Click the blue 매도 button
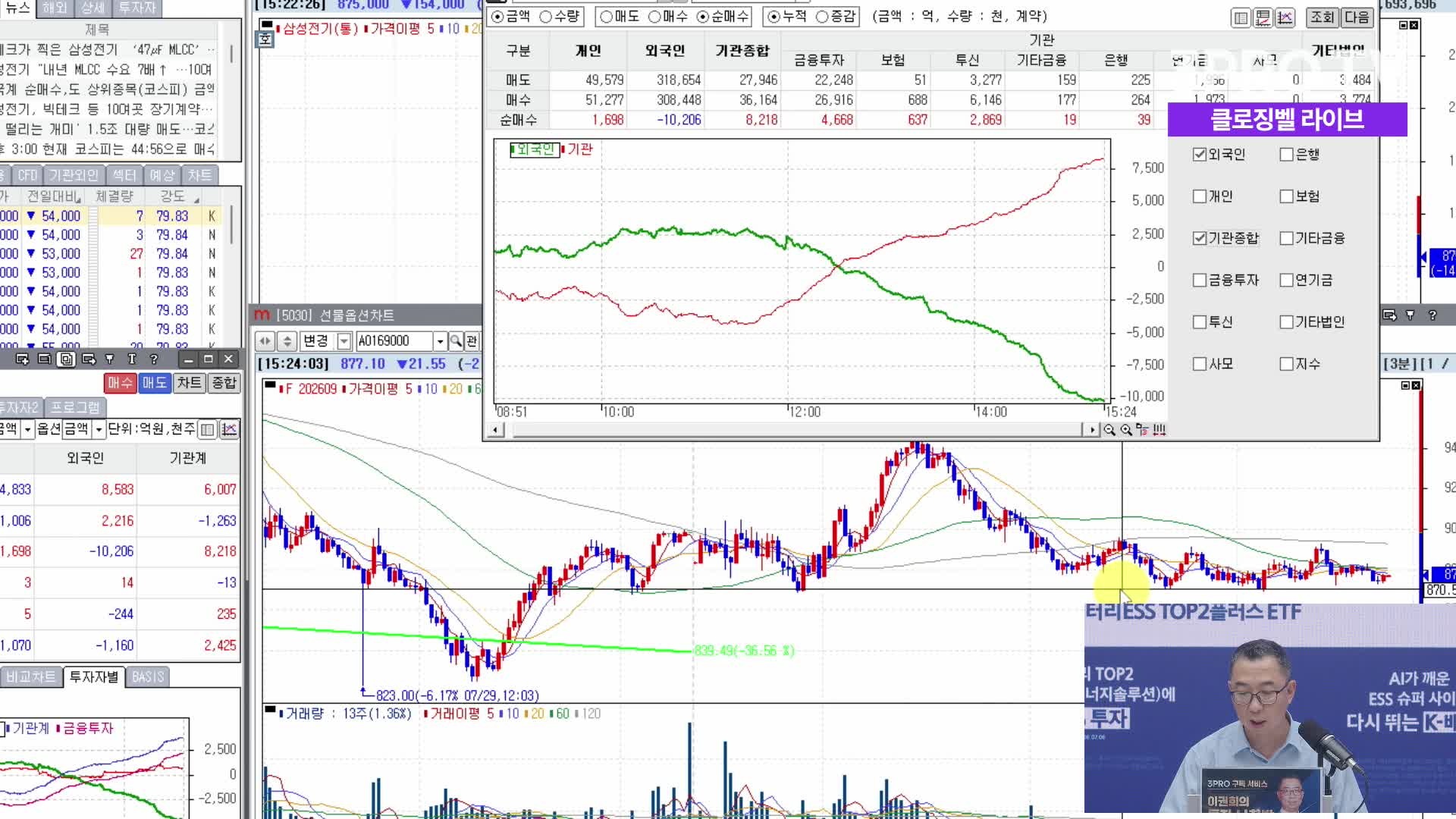Screen dimensions: 1456x819 pos(155,383)
